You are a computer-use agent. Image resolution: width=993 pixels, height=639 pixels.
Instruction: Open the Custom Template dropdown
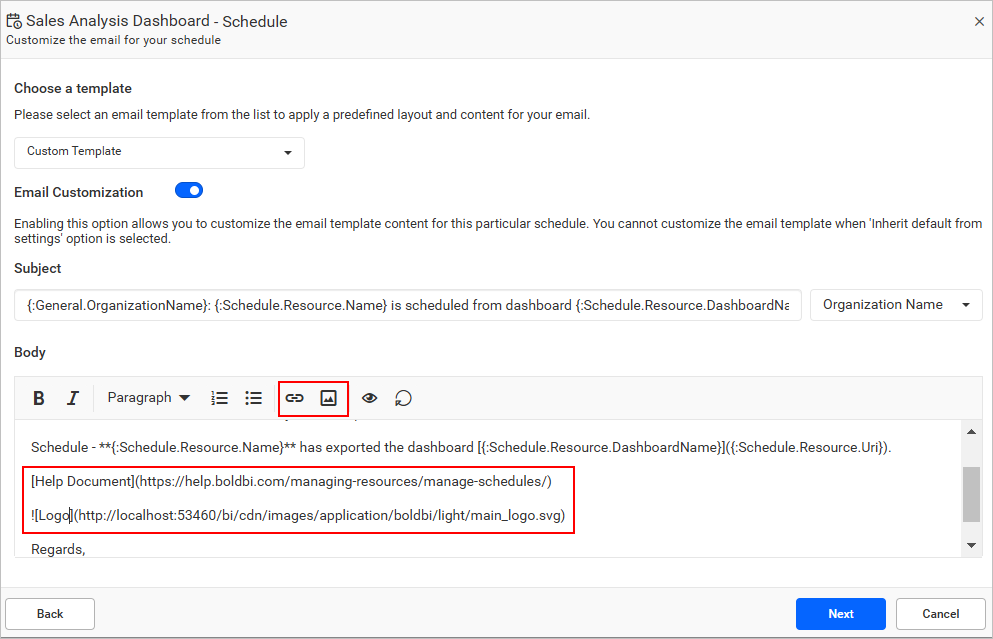coord(159,152)
